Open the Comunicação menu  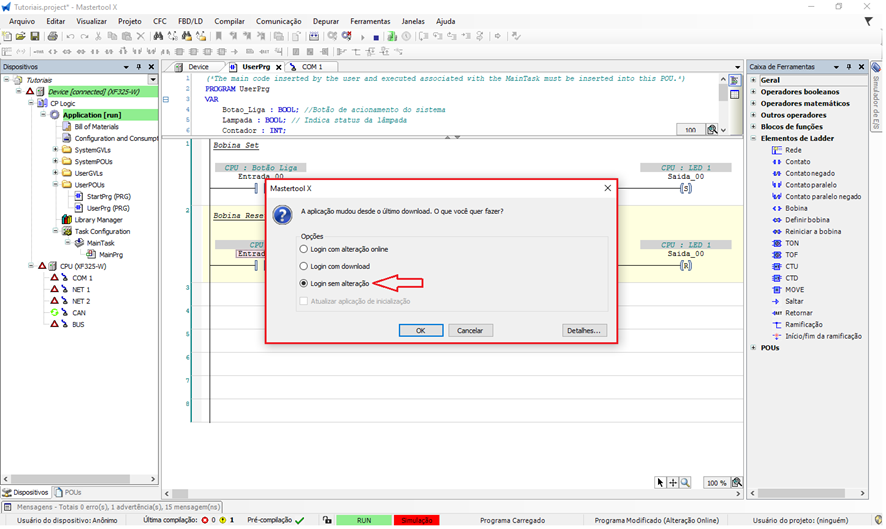278,21
